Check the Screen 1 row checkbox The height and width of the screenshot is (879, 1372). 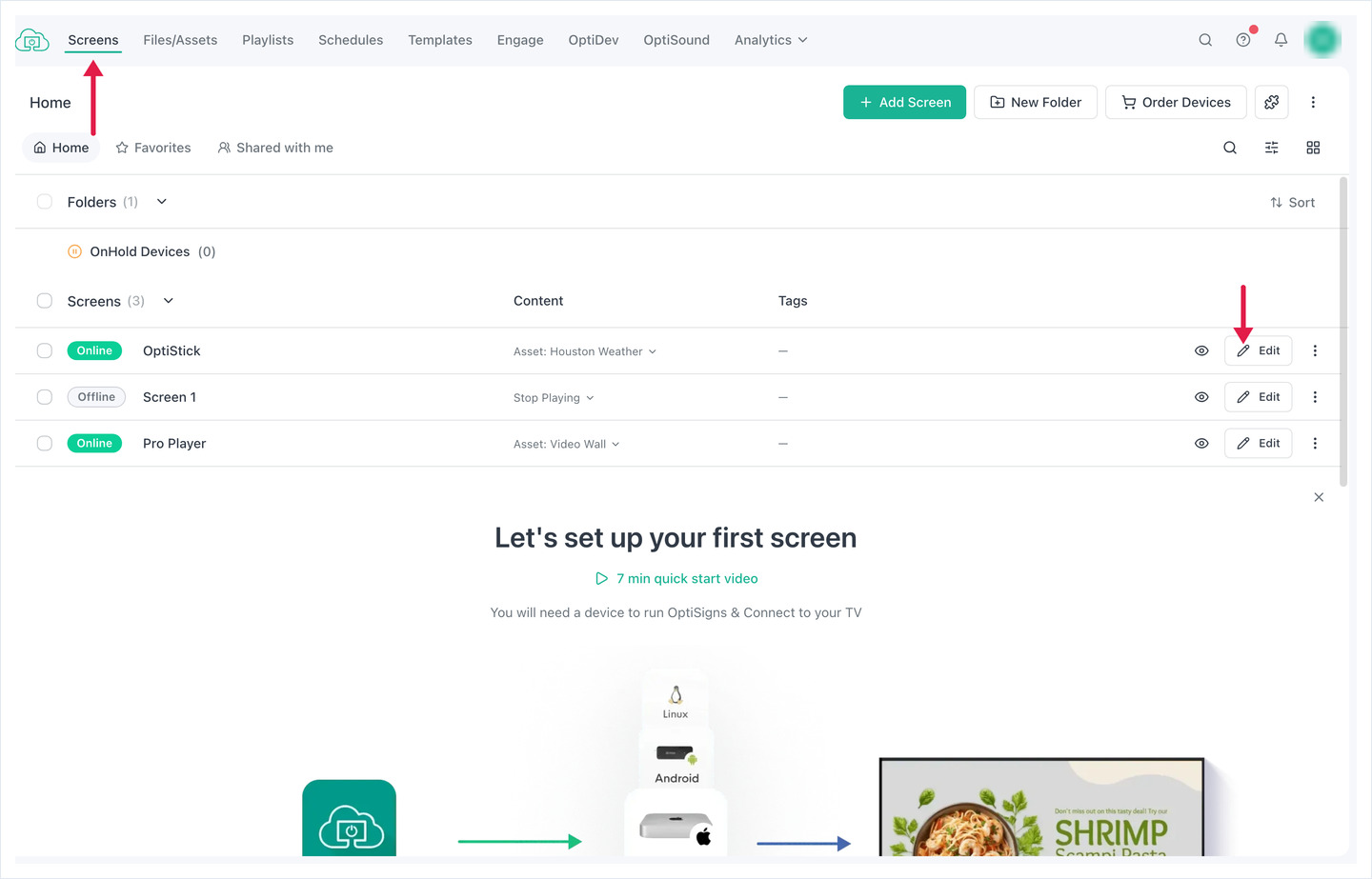[45, 397]
